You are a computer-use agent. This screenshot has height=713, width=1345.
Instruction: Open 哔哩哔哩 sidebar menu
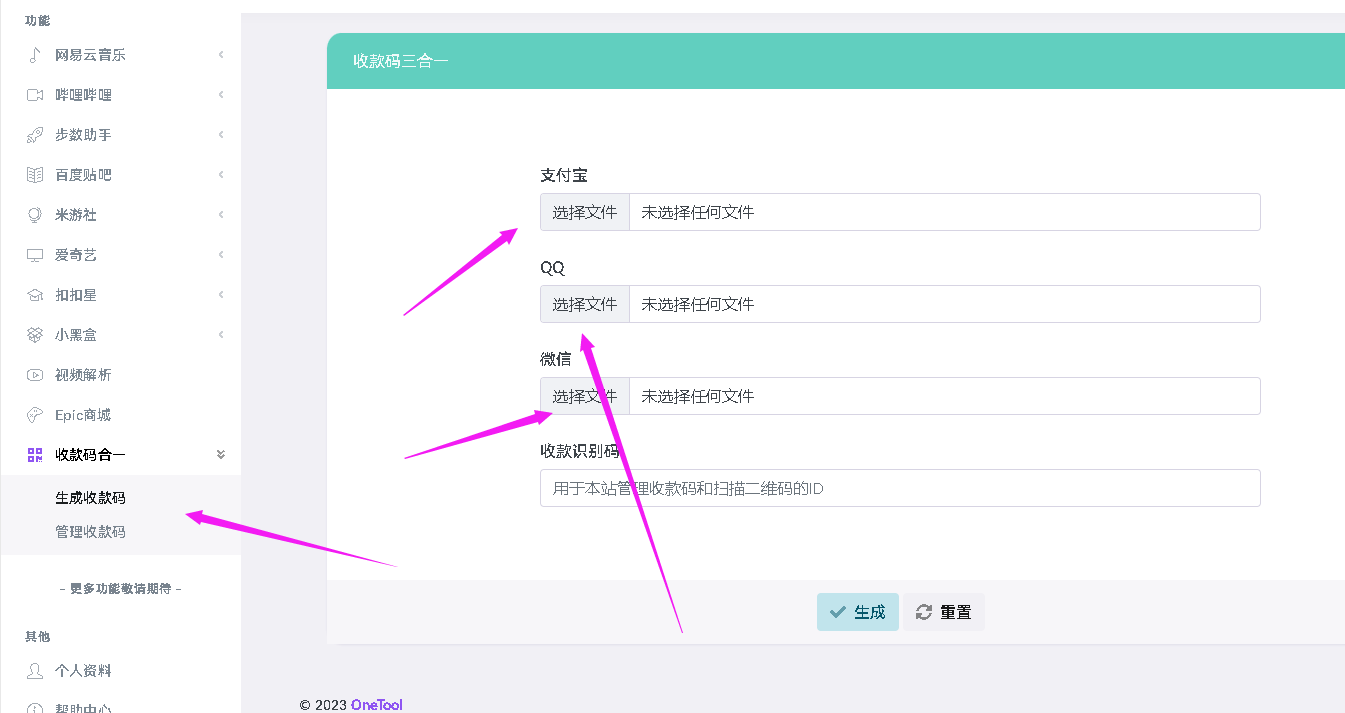120,95
